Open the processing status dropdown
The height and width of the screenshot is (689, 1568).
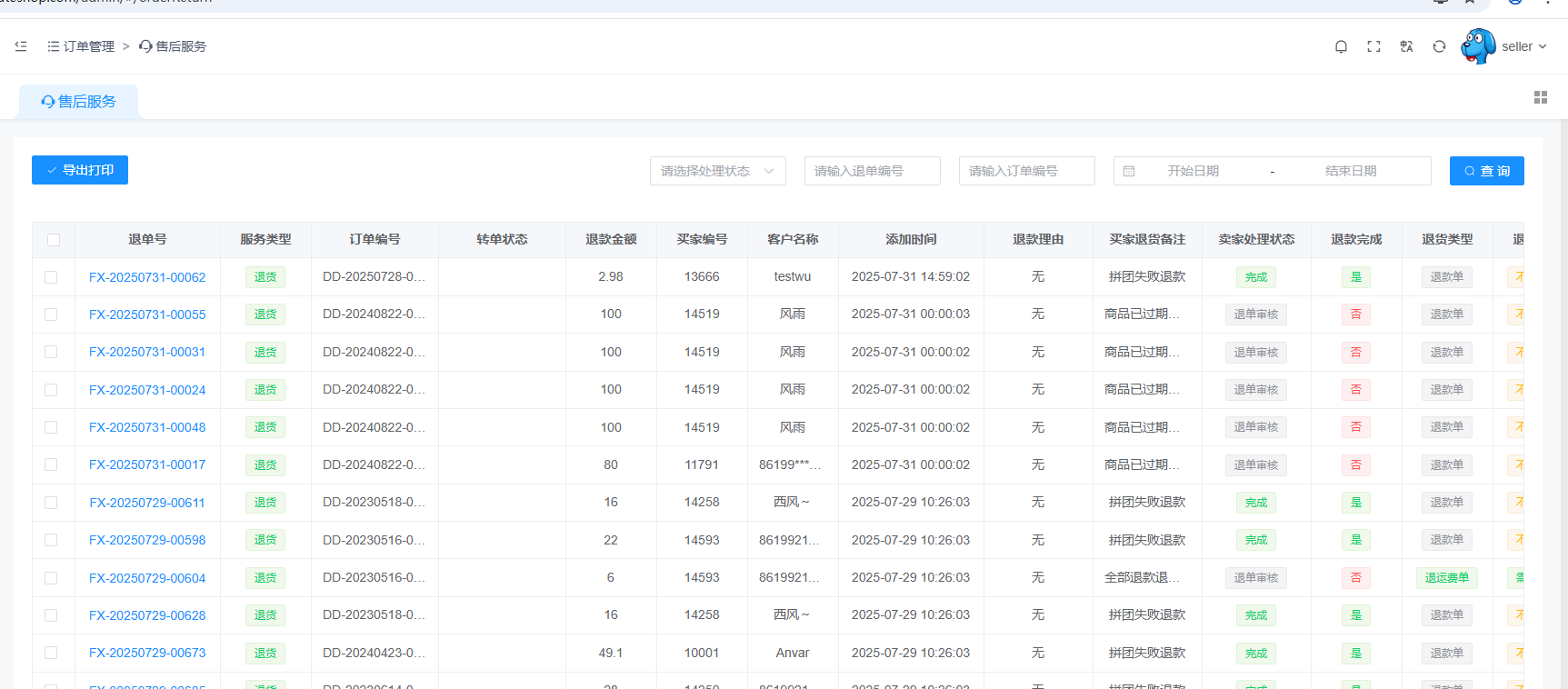tap(717, 171)
